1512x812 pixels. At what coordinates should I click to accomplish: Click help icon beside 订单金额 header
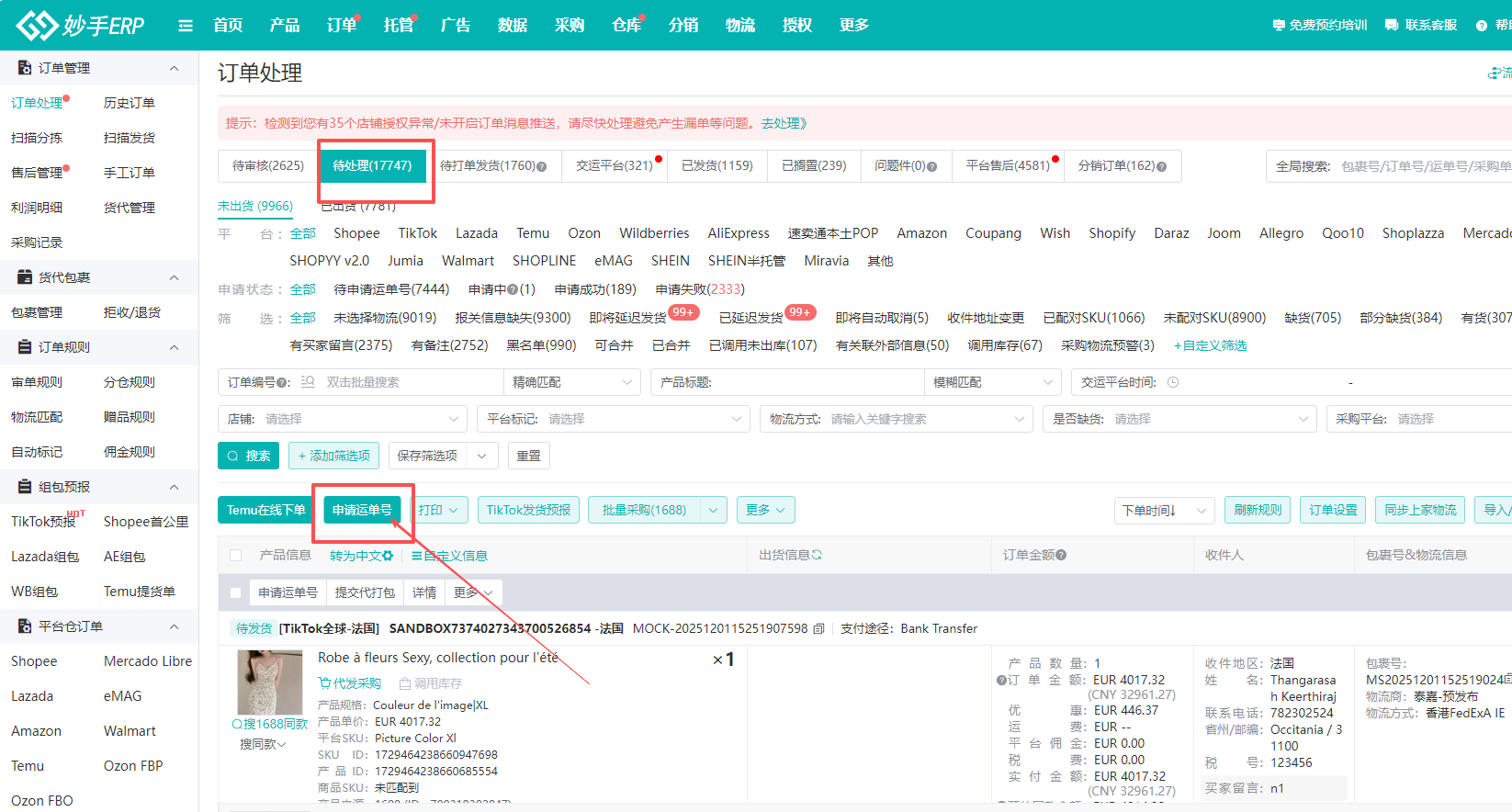click(x=1061, y=555)
